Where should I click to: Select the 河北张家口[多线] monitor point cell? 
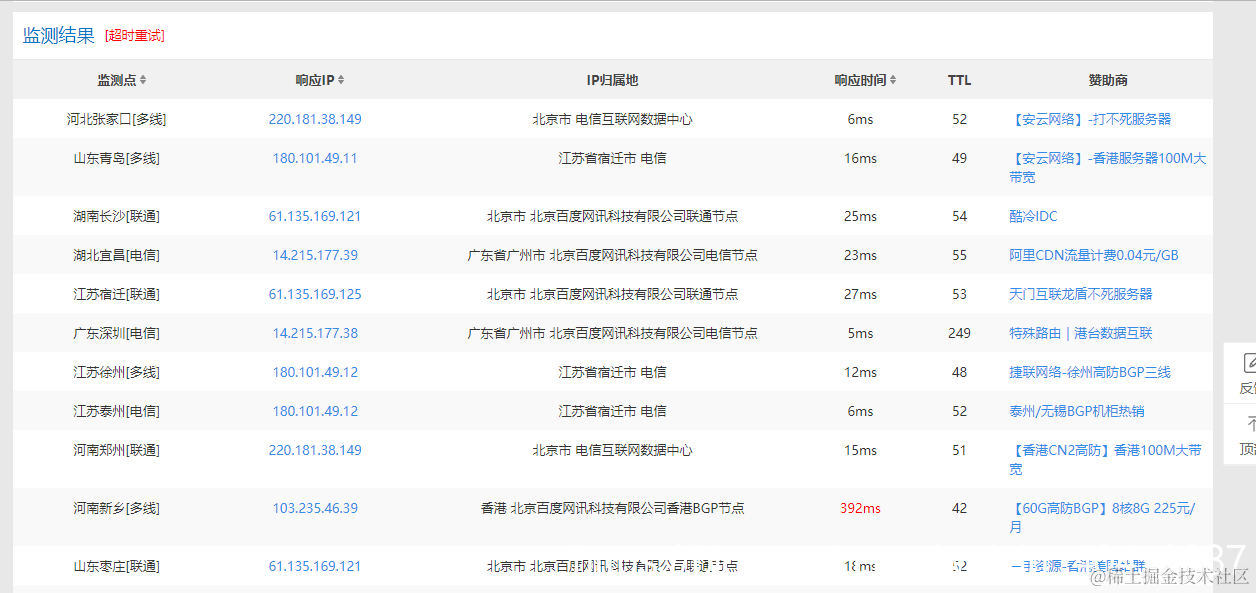(116, 119)
